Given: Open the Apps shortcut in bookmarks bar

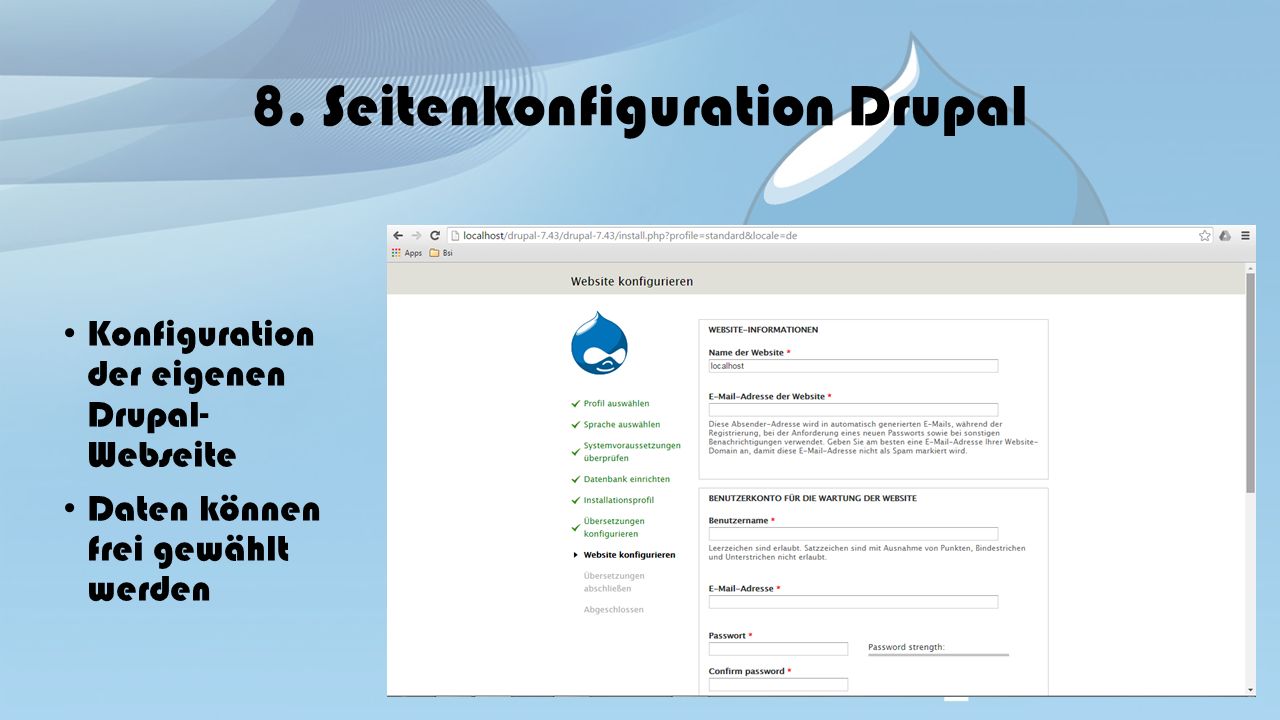Looking at the screenshot, I should coord(407,253).
